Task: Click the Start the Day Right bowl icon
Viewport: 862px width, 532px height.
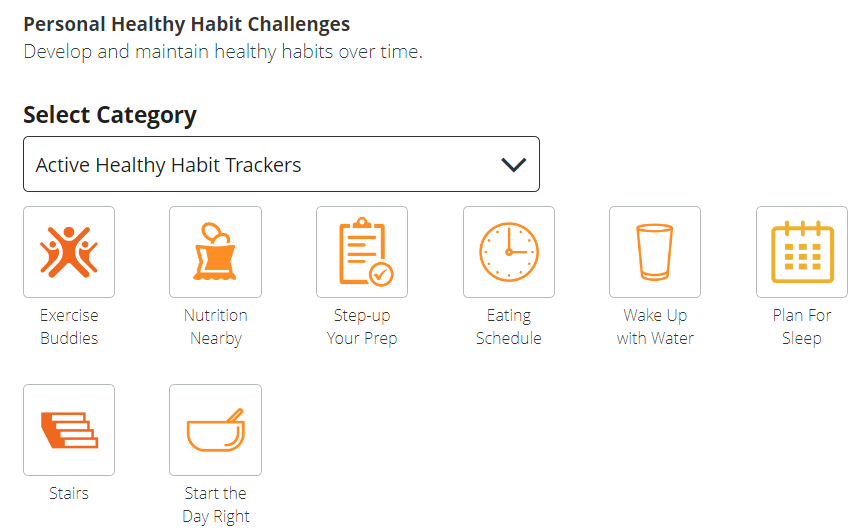Action: pos(215,430)
